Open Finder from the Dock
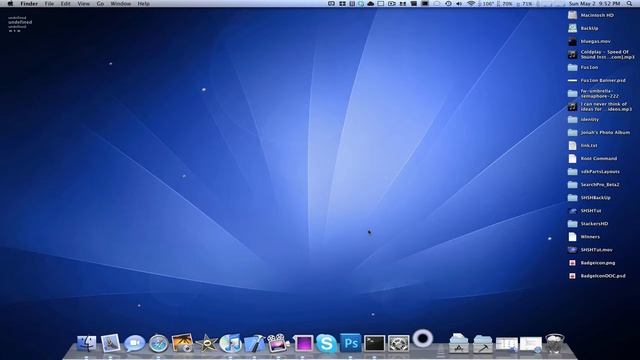Screen dimensions: 640x360 point(87,343)
